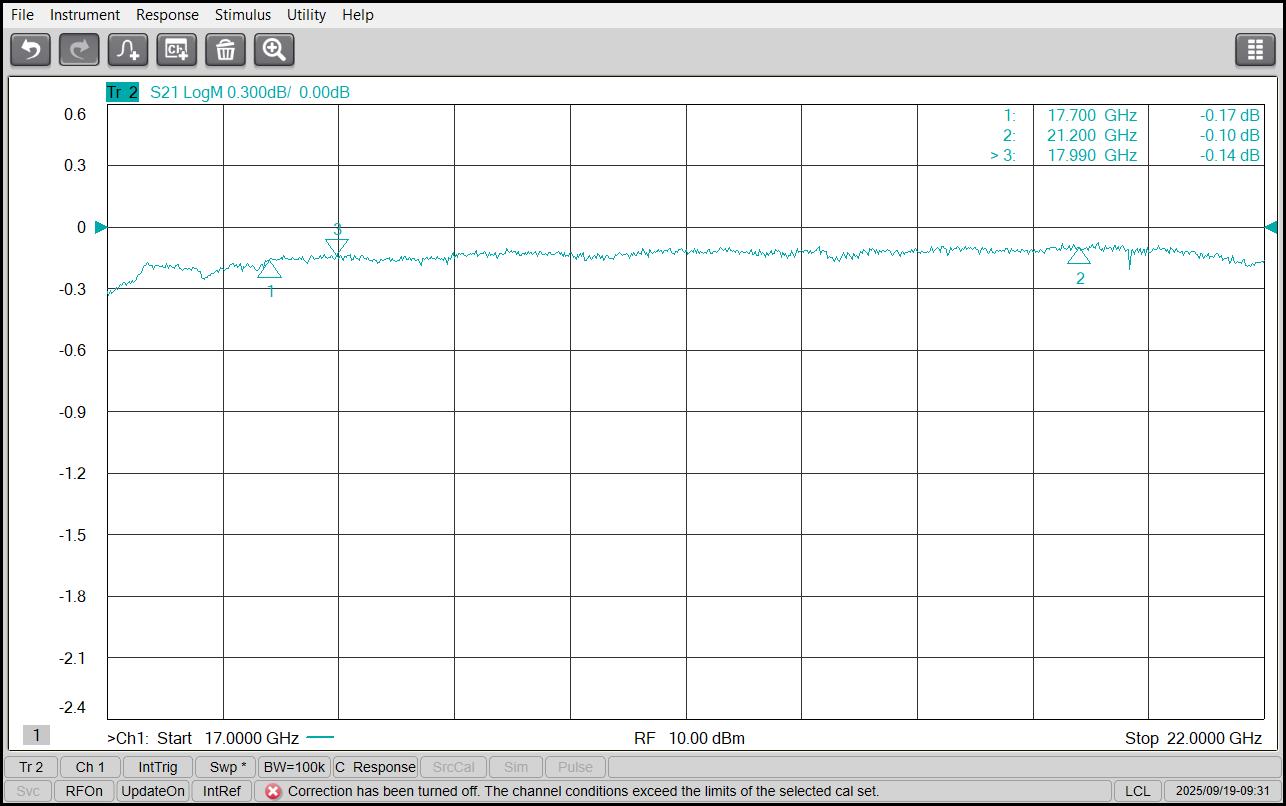Add a new channel with toolbar icon
Screen dimensions: 1286x806
(177, 49)
